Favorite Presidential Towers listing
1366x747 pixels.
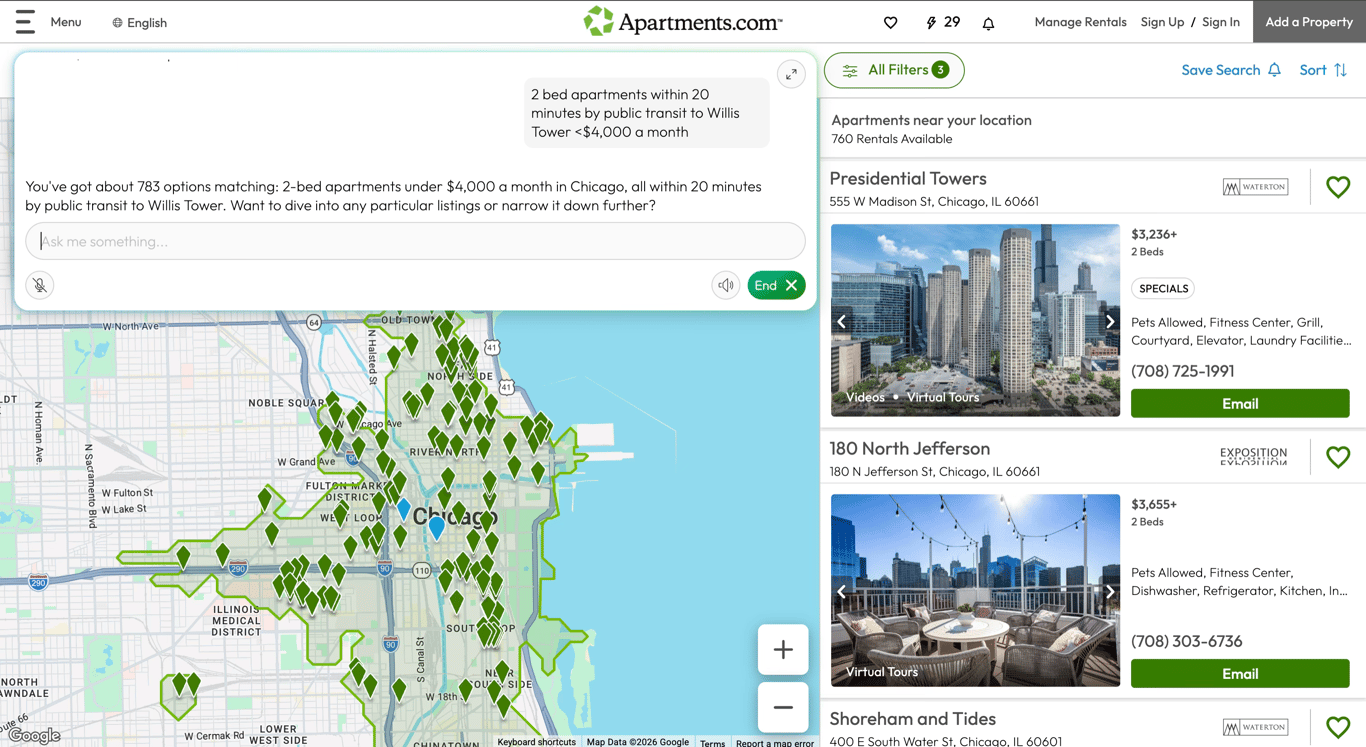tap(1338, 187)
